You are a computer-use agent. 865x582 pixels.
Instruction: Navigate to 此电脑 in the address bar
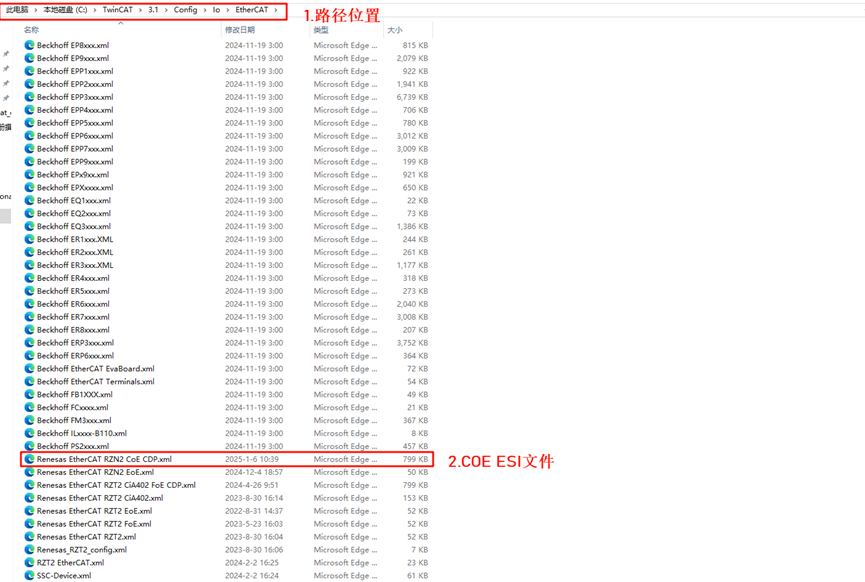[18, 10]
